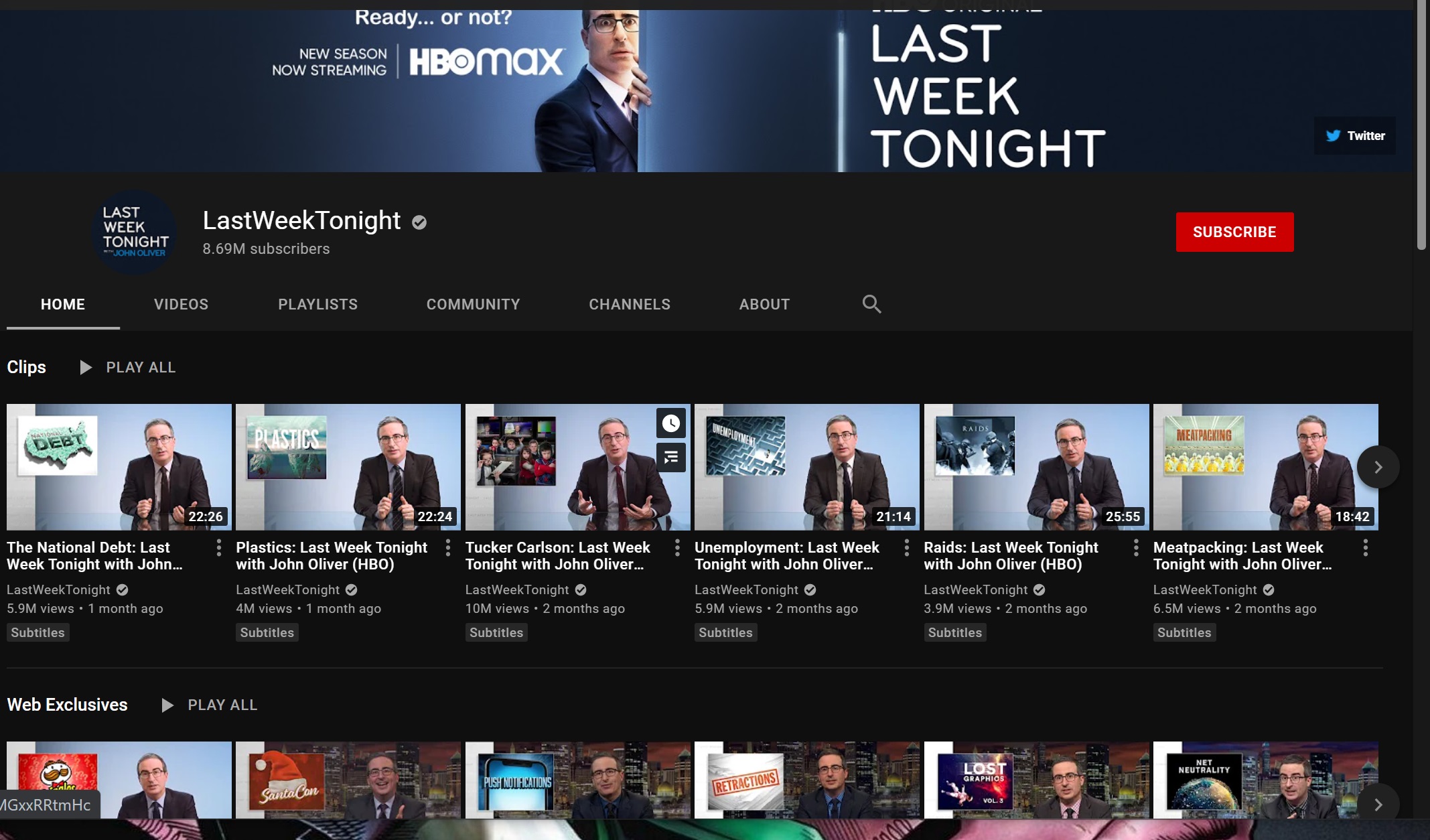Click the red Subscribe button
This screenshot has width=1430, height=840.
point(1234,232)
